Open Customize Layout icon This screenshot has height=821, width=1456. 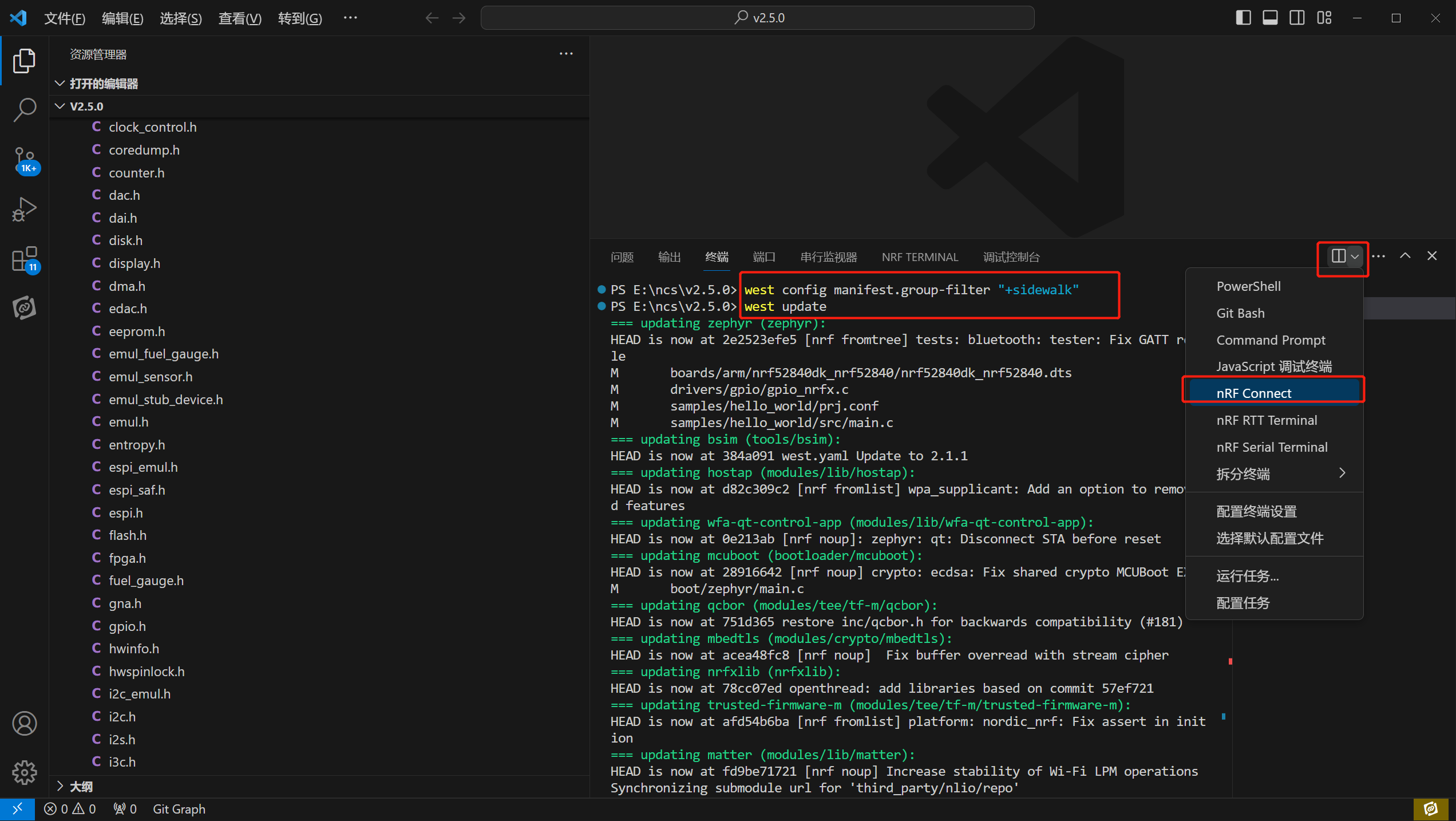1324,18
